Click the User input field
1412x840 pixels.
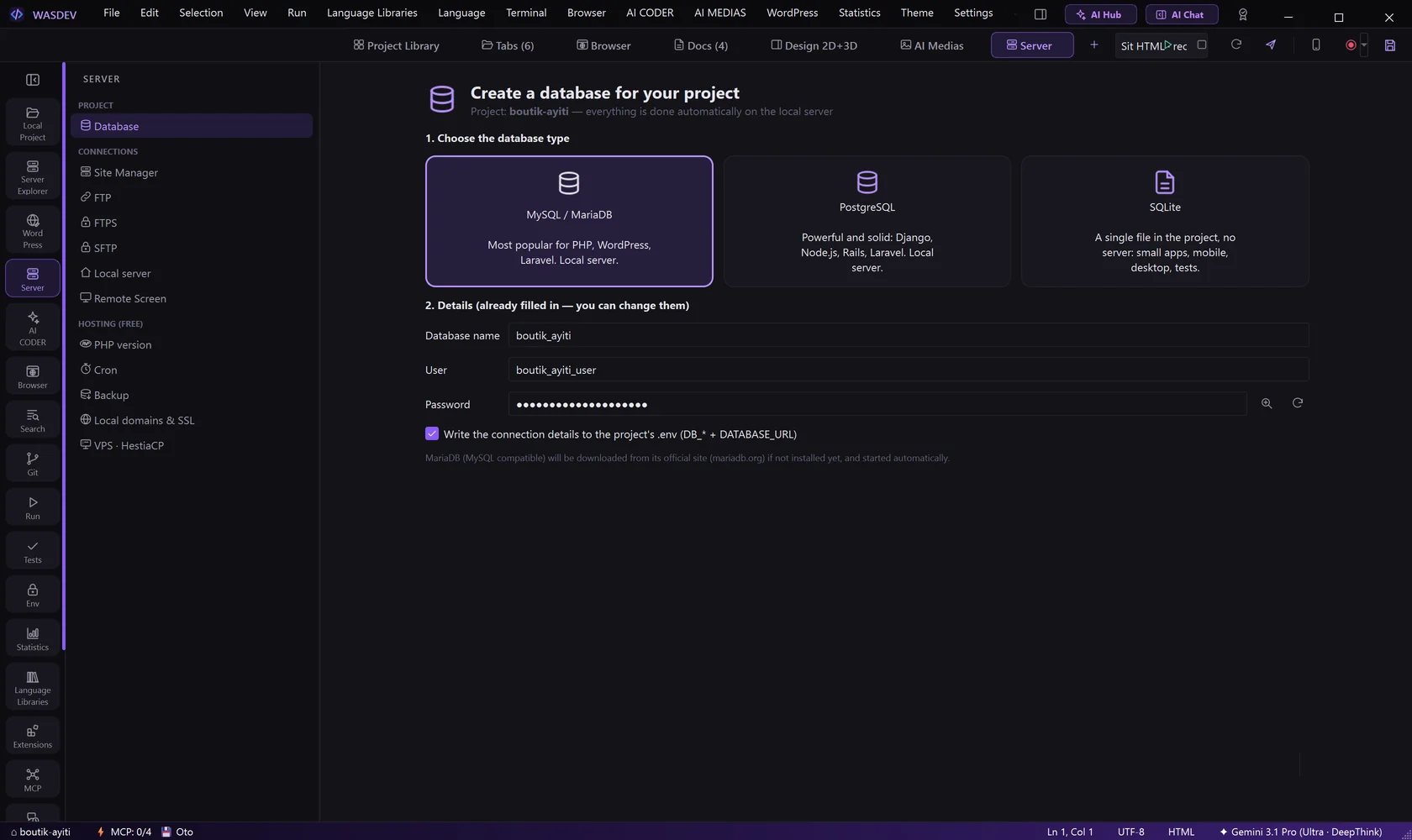tap(909, 370)
